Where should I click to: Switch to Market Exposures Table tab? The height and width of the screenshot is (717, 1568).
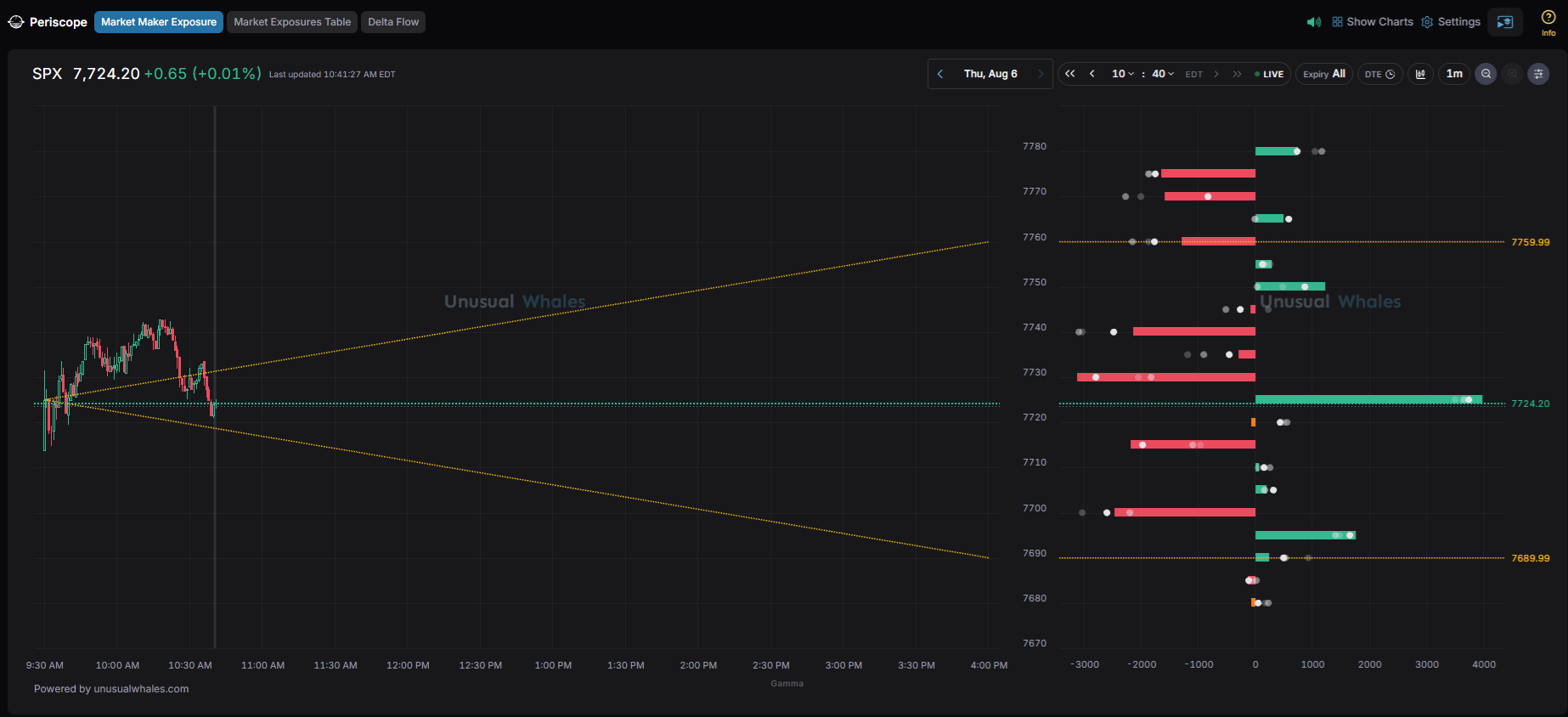pyautogui.click(x=292, y=22)
